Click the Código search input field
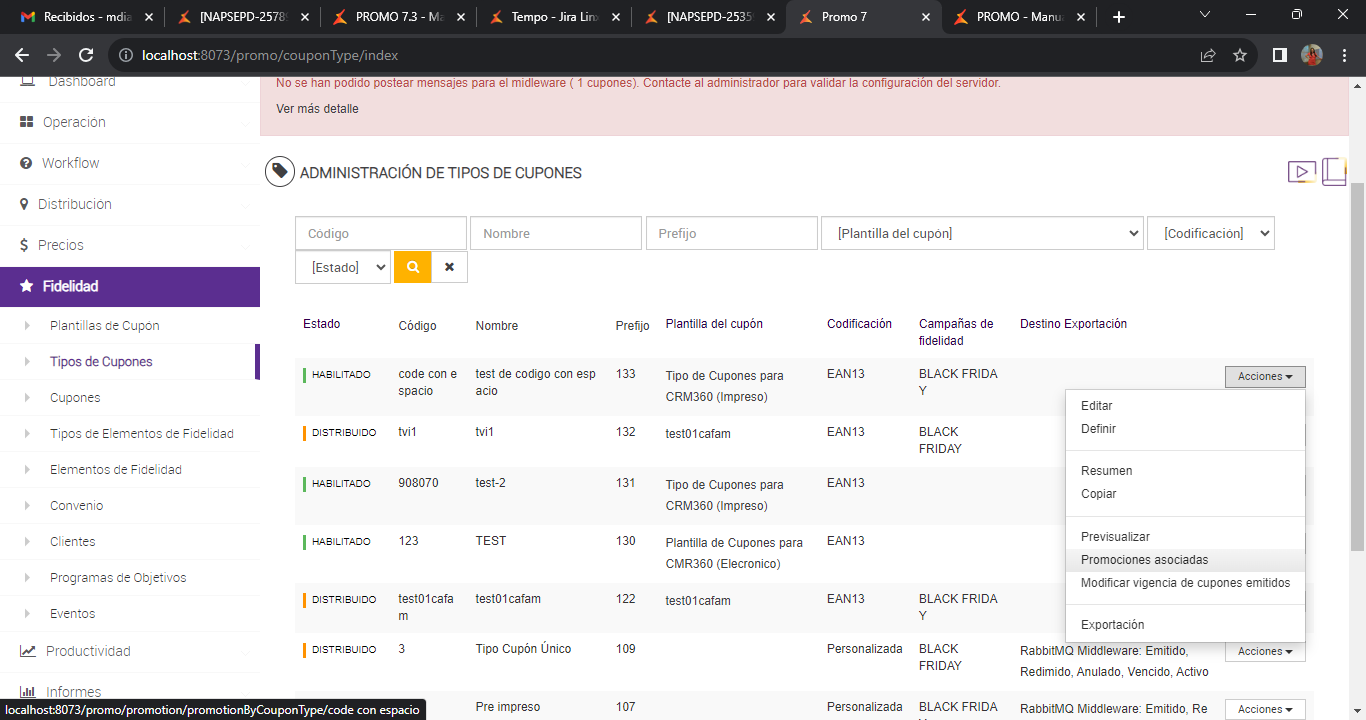Viewport: 1366px width, 720px height. click(x=380, y=233)
